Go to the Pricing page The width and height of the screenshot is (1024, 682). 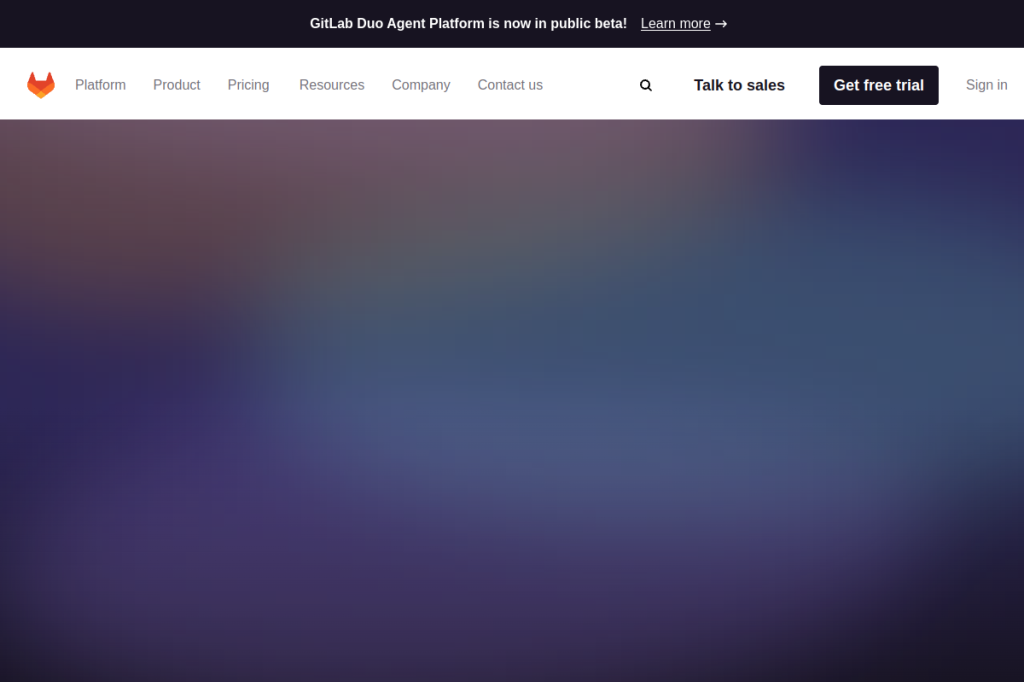click(248, 85)
